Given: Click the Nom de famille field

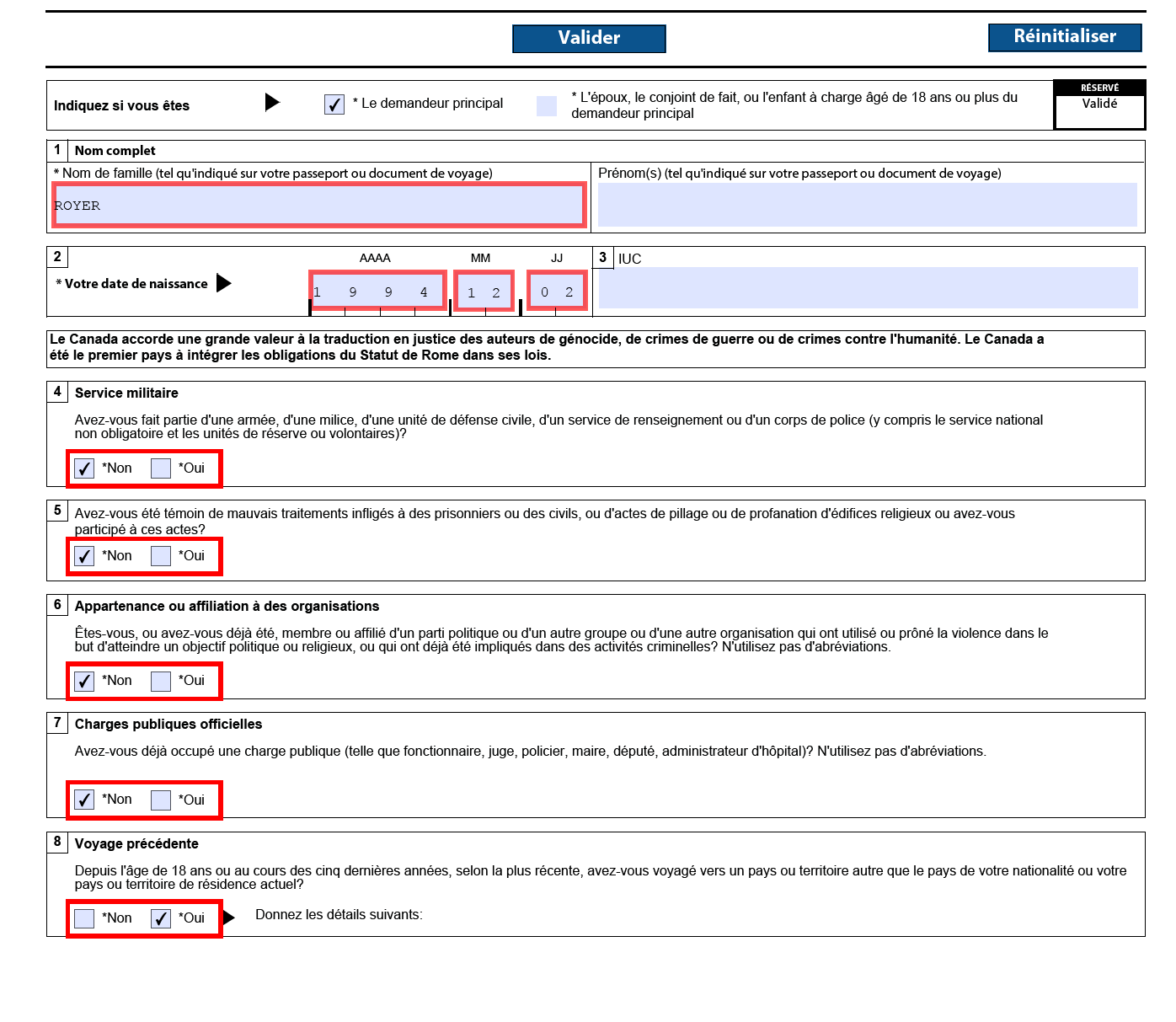Looking at the screenshot, I should 318,206.
